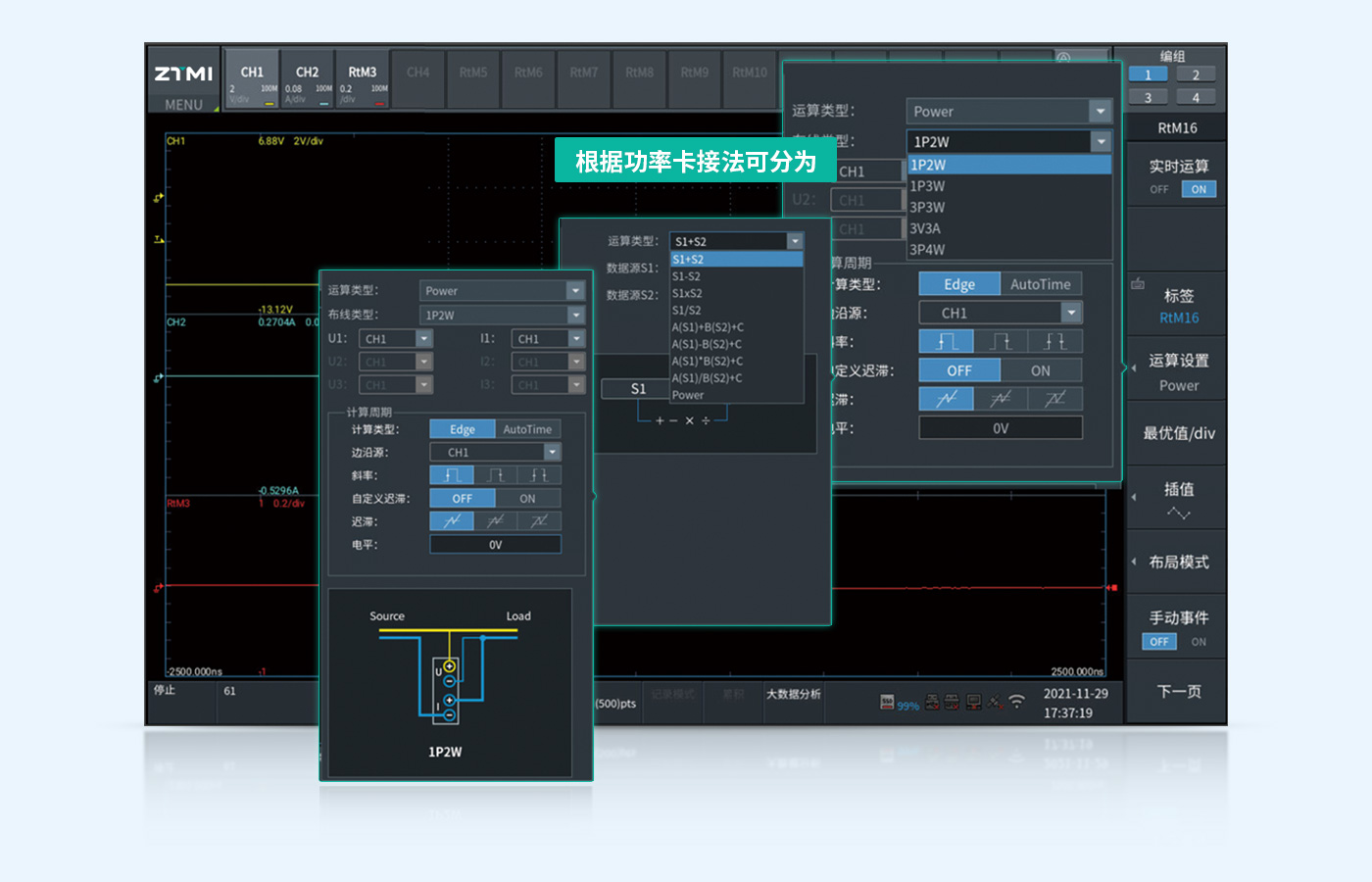Click the keyboard icon beside 标签 label

tap(1138, 284)
